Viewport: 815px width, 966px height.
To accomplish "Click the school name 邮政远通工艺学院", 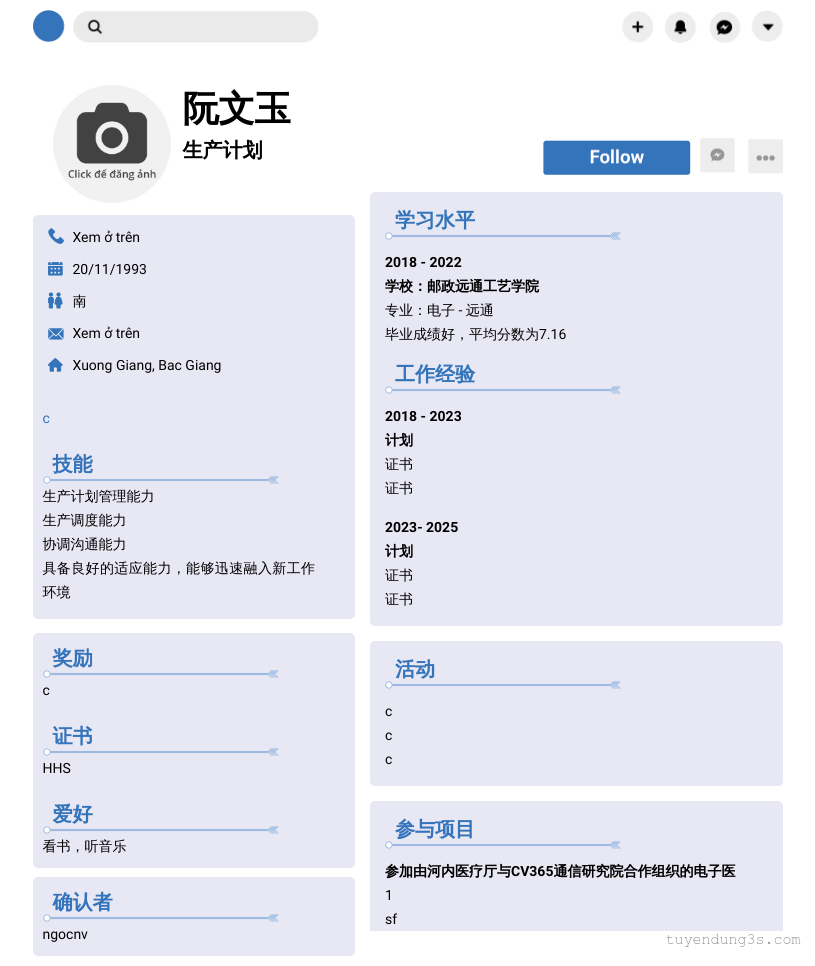I will [x=483, y=286].
